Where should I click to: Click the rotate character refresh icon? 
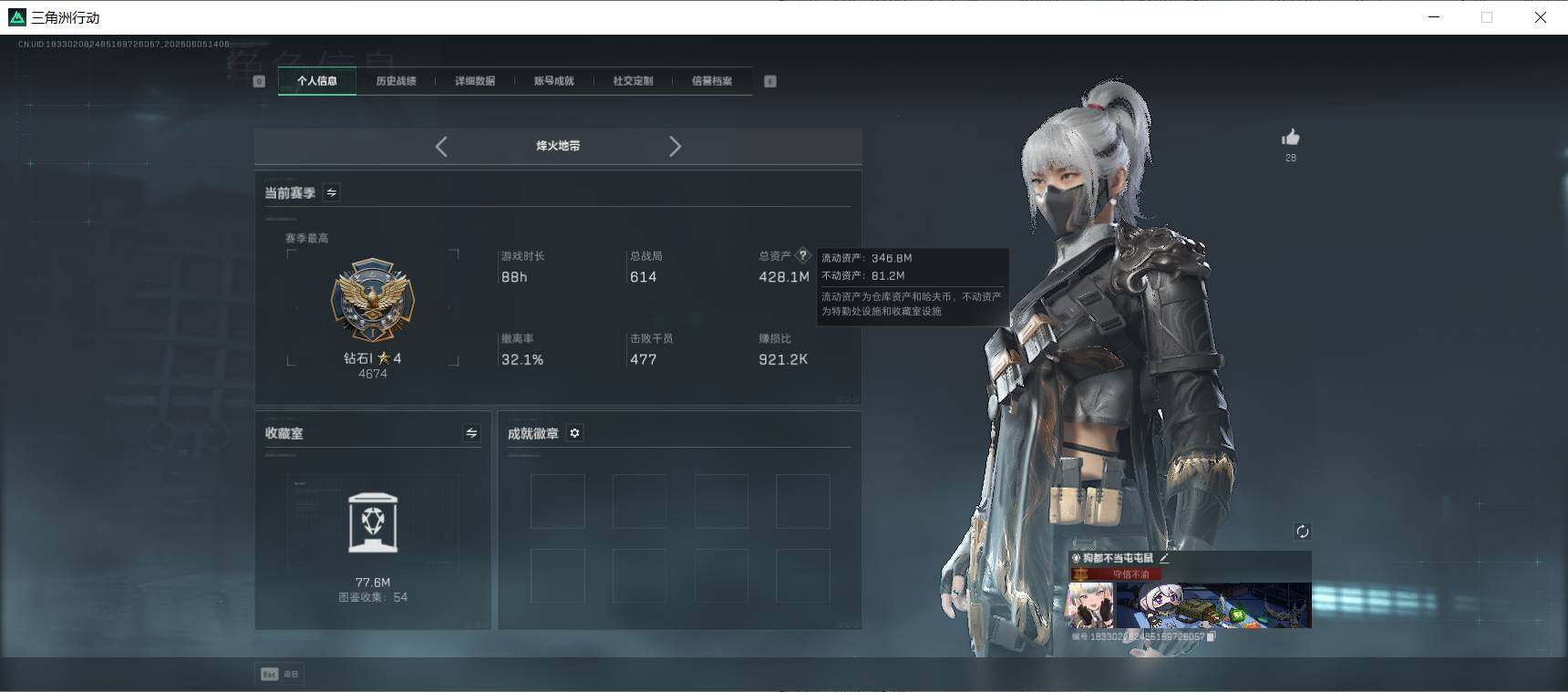(x=1302, y=532)
